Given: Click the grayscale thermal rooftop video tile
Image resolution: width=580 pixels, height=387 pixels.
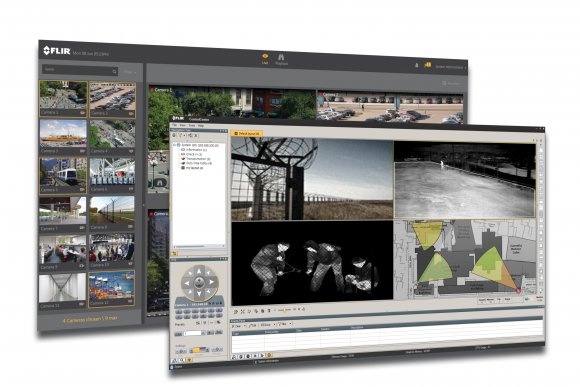Looking at the screenshot, I should point(465,180).
